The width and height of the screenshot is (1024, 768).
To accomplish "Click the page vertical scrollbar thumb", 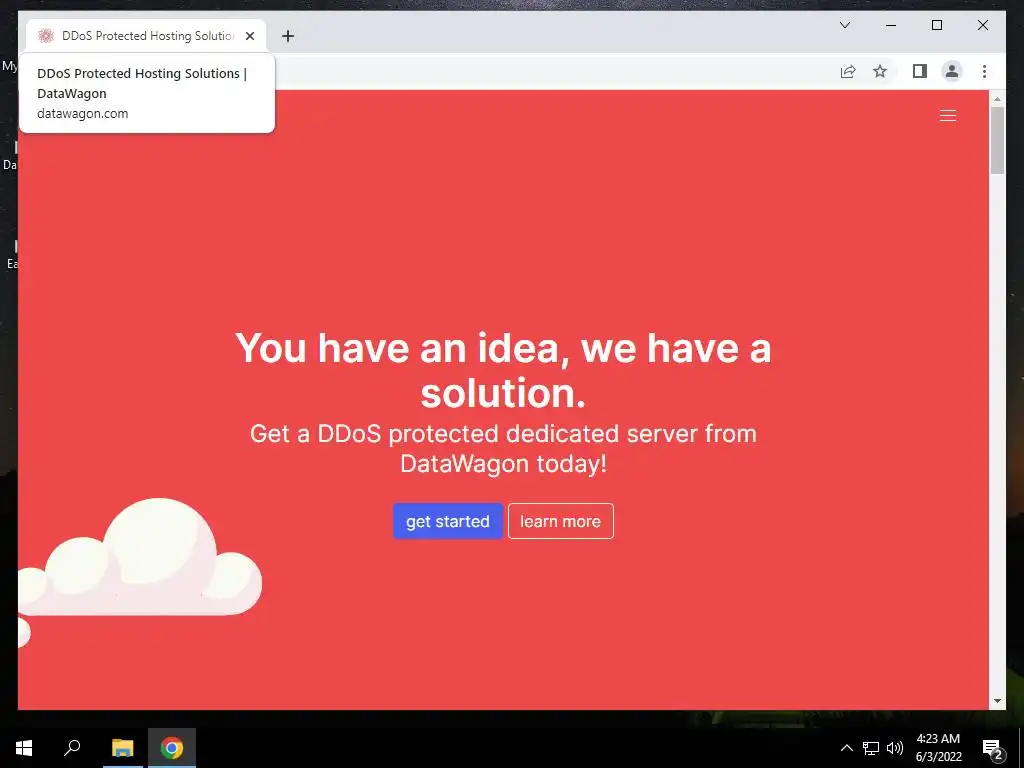I will pyautogui.click(x=997, y=140).
